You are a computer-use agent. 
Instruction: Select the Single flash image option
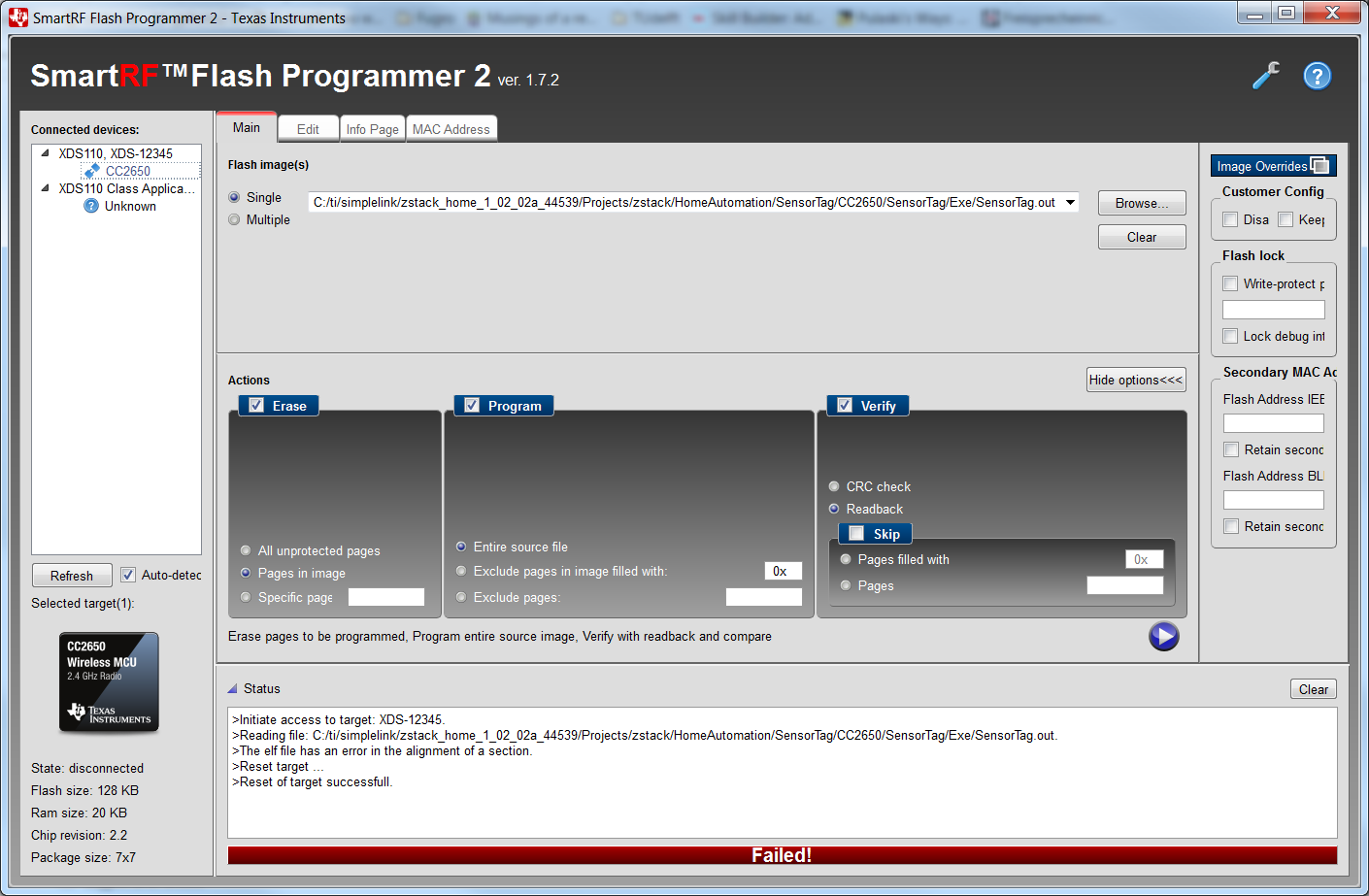pos(234,197)
